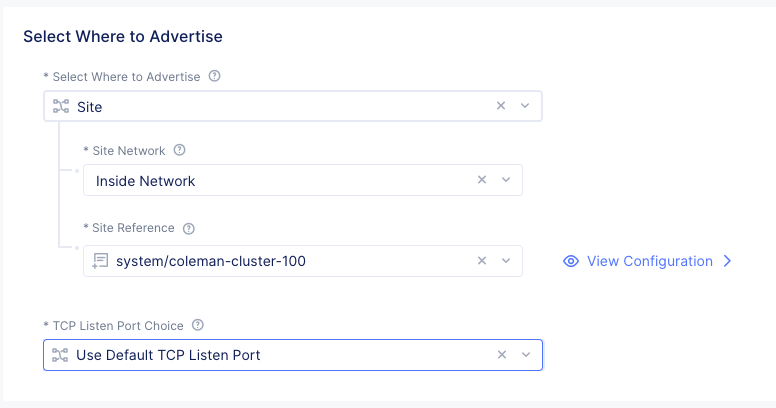Clear the Use Default TCP Listen Port choice
This screenshot has height=408, width=776.
click(x=501, y=355)
